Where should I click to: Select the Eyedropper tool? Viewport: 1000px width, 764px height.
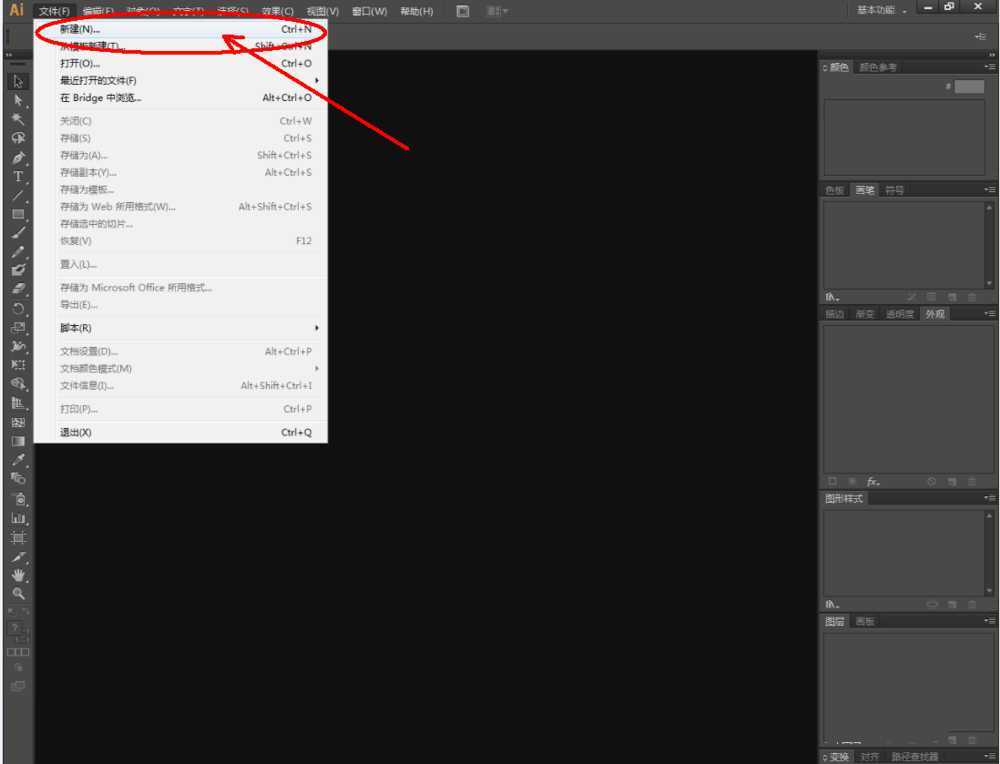coord(18,460)
